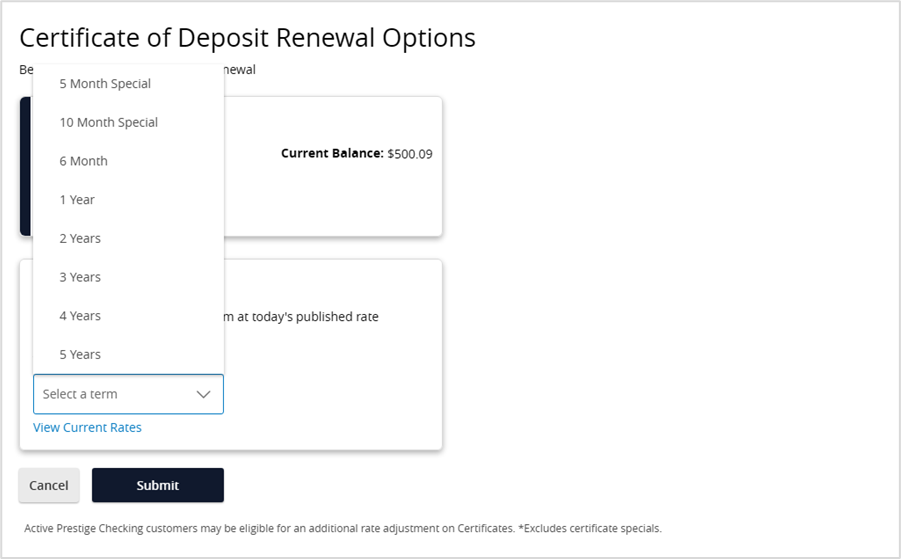Click the Select a term placeholder text
The height and width of the screenshot is (559, 901).
point(80,394)
